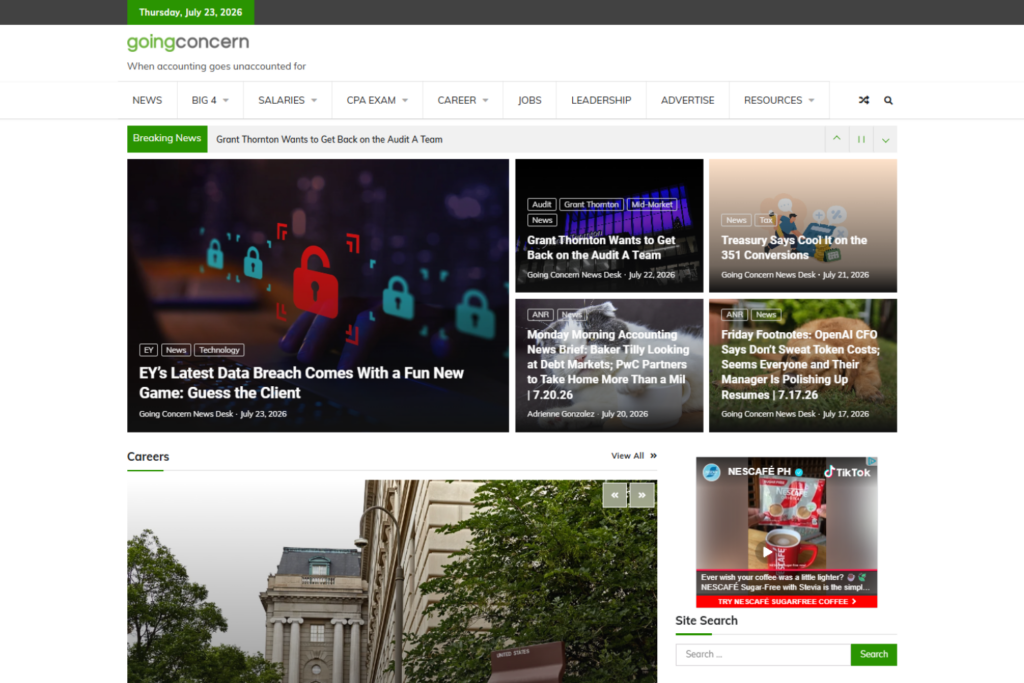Go to previous Careers slide arrow
The image size is (1024, 683).
[x=615, y=495]
